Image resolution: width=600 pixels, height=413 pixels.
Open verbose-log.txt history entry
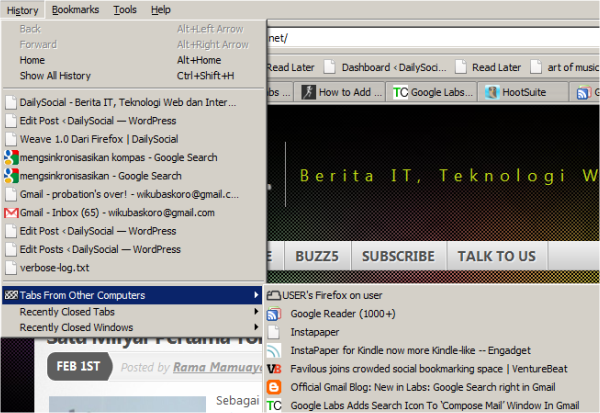click(133, 268)
